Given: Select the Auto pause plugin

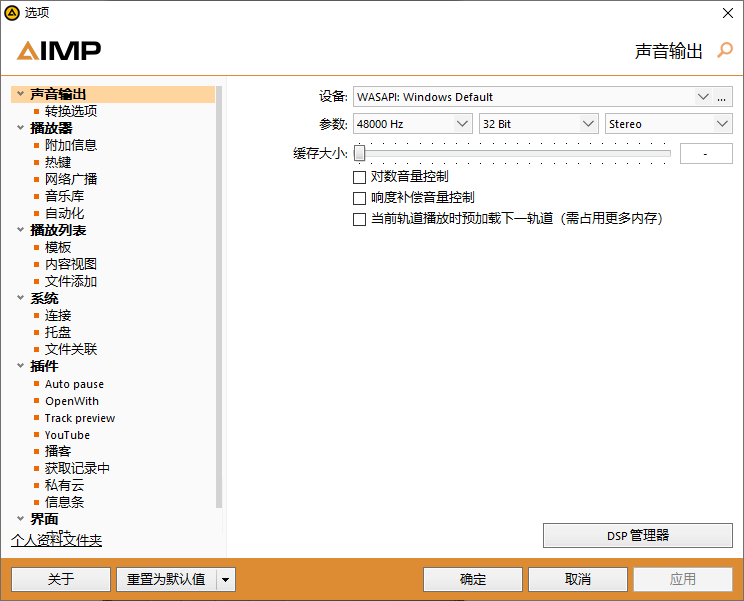Looking at the screenshot, I should tap(74, 384).
